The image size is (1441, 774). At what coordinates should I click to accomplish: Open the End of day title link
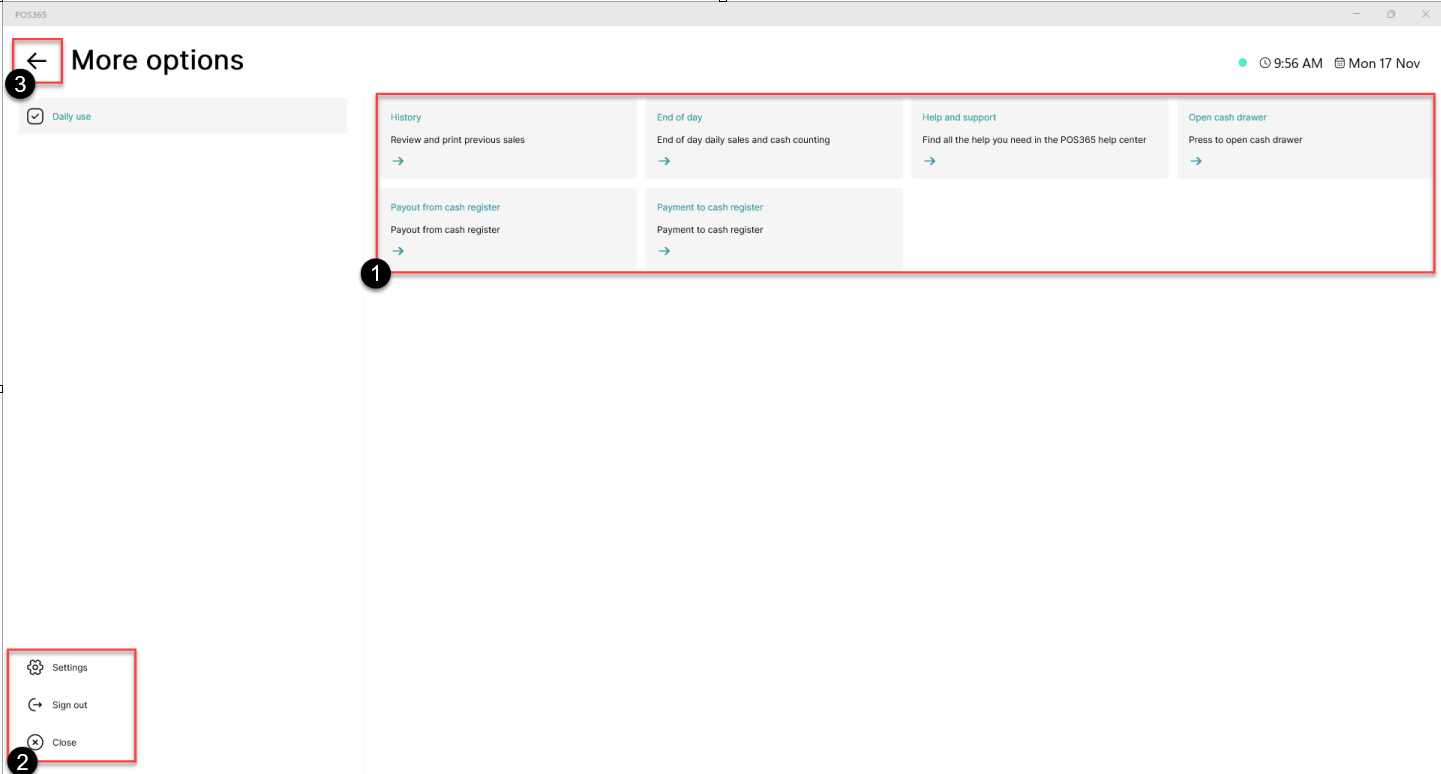(680, 117)
